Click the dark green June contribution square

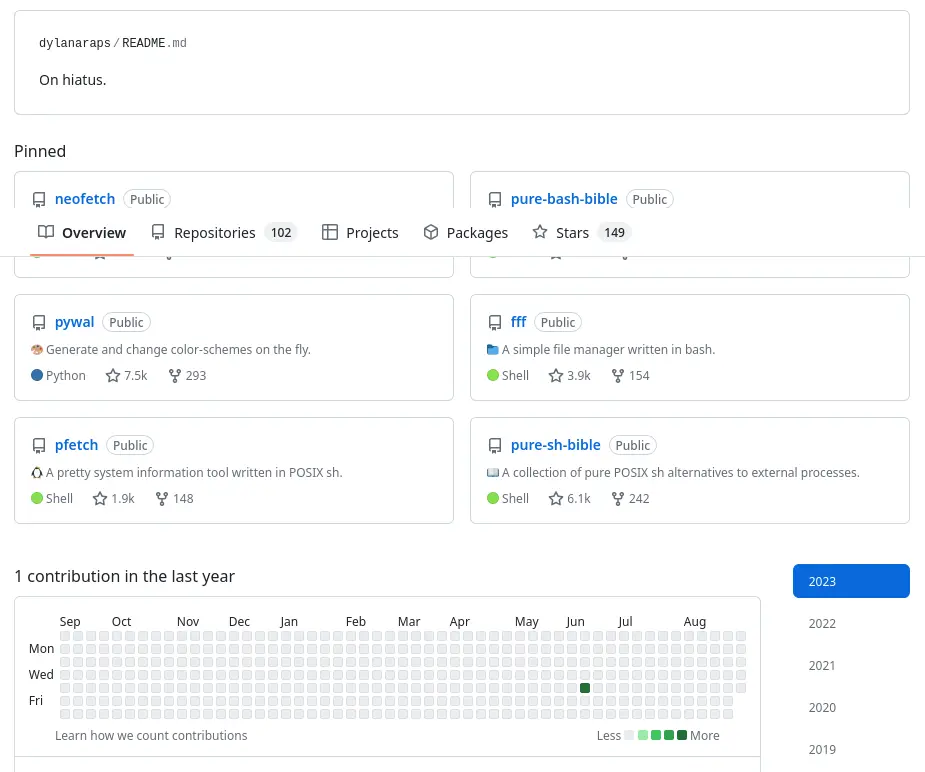(585, 688)
